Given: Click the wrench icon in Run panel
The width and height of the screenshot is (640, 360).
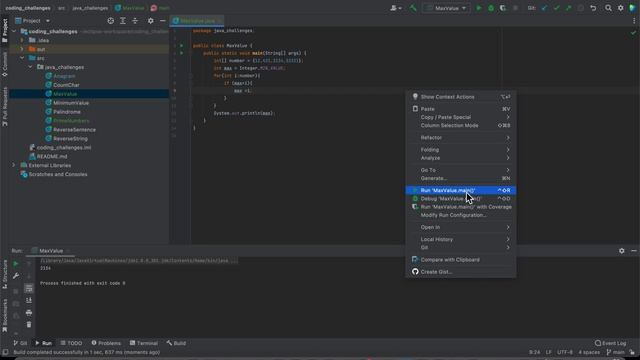Looking at the screenshot, I should click(16, 276).
